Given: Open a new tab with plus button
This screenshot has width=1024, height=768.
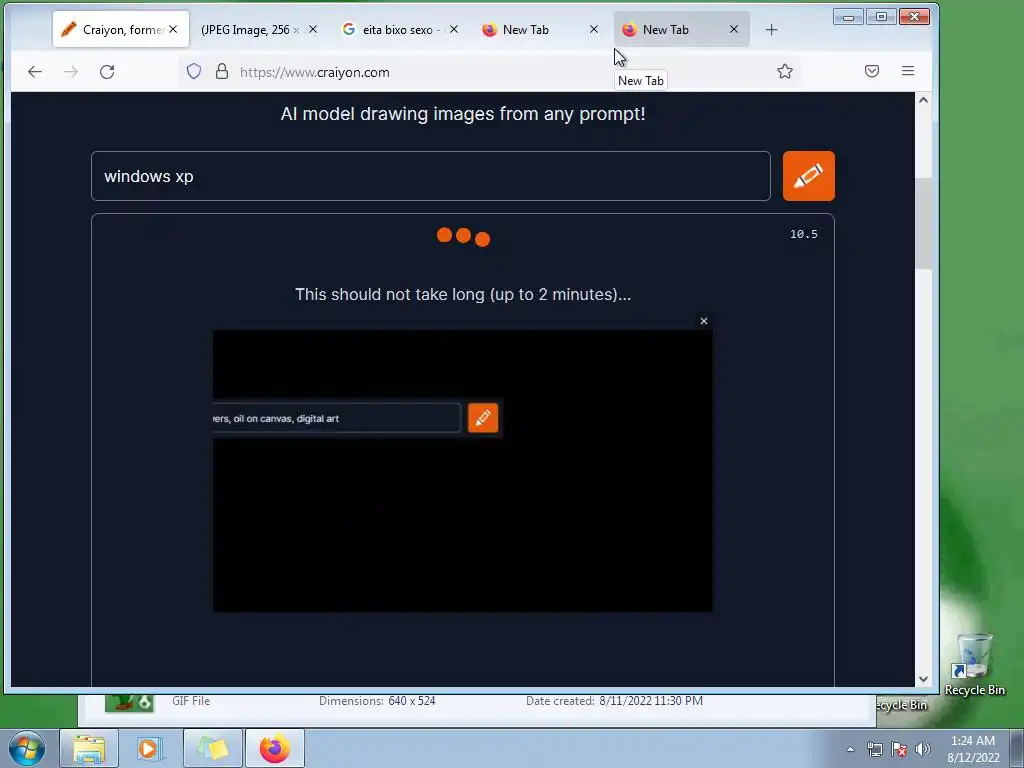Looking at the screenshot, I should [771, 29].
